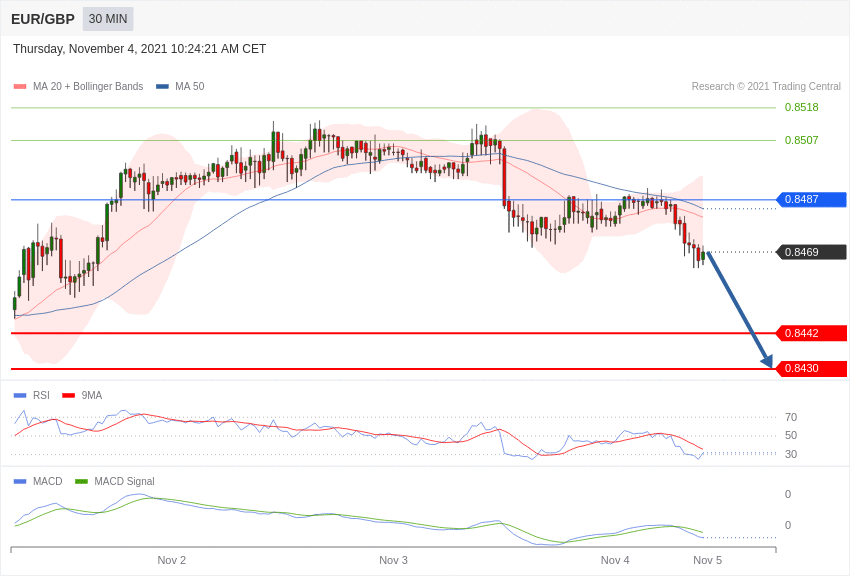Image resolution: width=850 pixels, height=576 pixels.
Task: Click the black 0.8469 current price tag
Action: click(812, 252)
